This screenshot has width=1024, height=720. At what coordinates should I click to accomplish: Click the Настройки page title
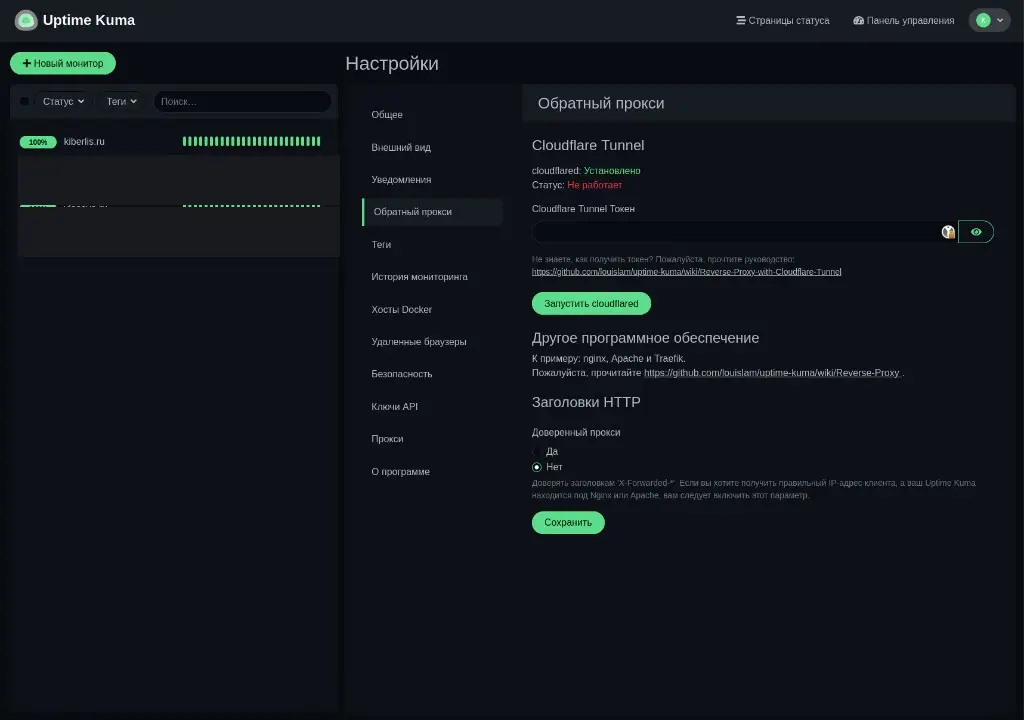tap(392, 63)
